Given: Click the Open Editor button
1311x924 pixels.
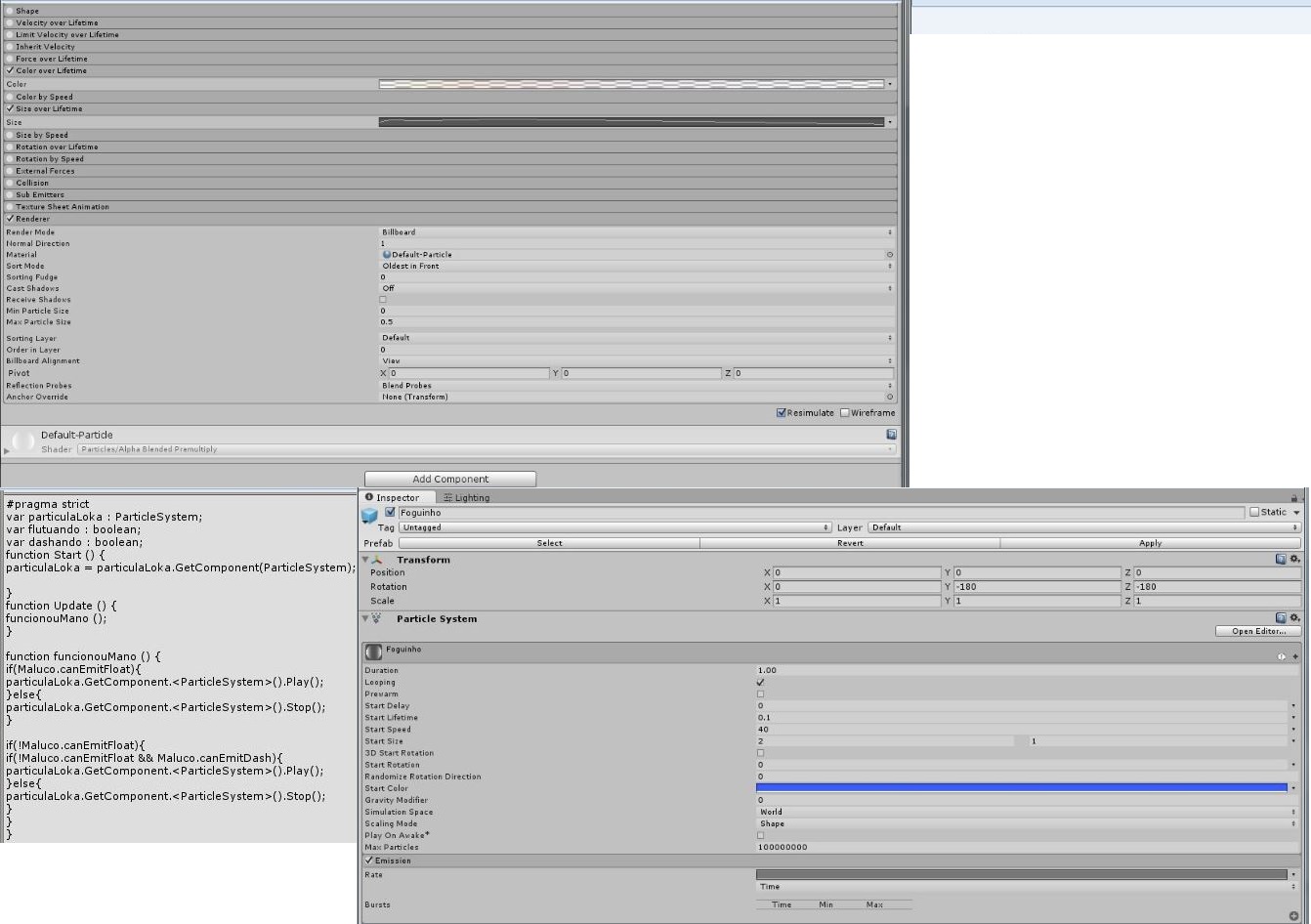Looking at the screenshot, I should click(1258, 631).
